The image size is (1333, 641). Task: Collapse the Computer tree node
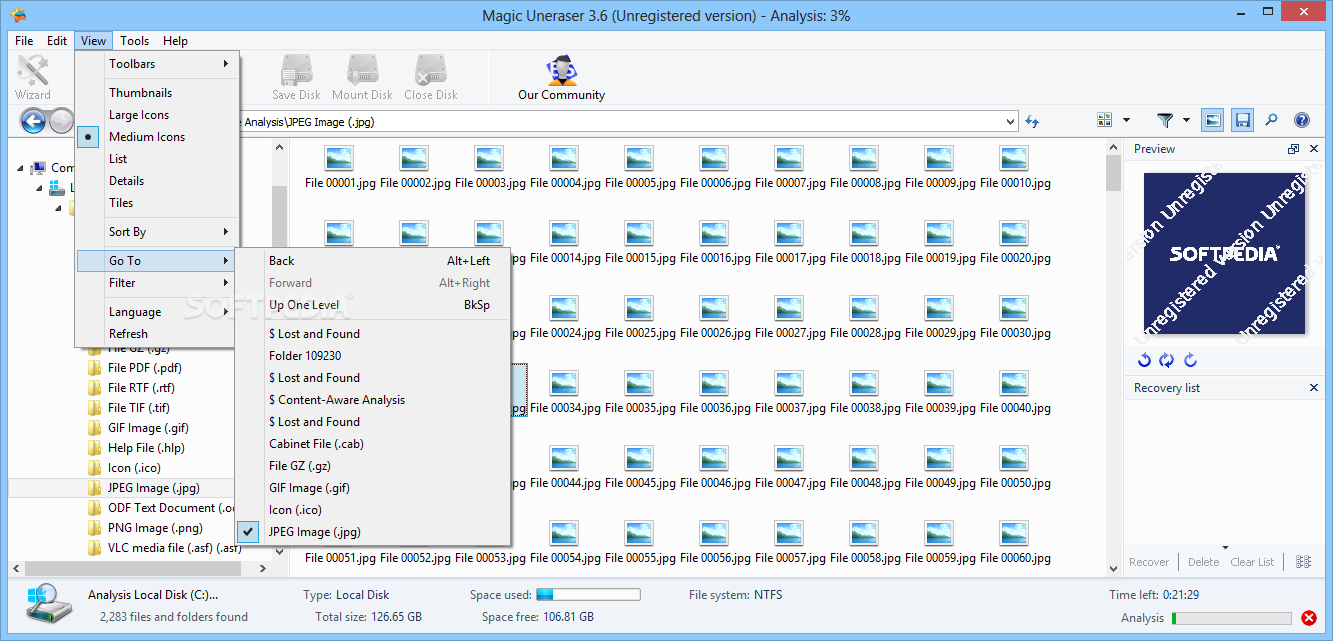click(x=21, y=168)
